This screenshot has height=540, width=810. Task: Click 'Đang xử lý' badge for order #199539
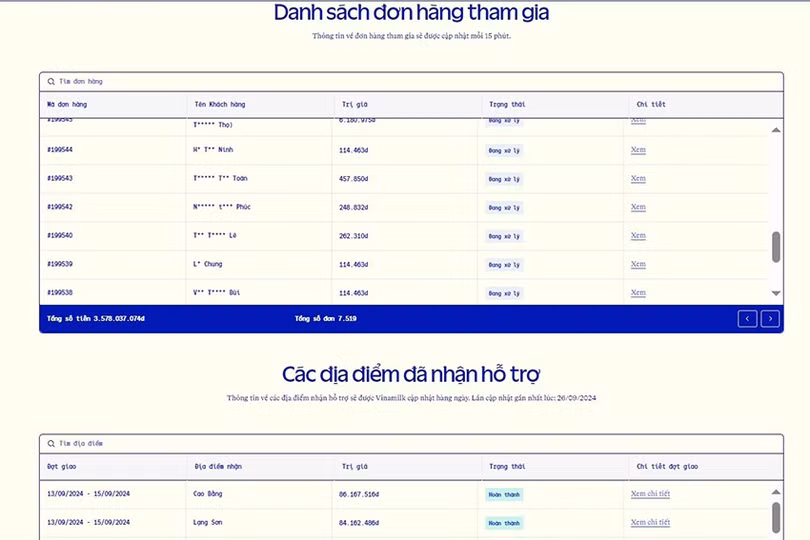click(x=504, y=265)
